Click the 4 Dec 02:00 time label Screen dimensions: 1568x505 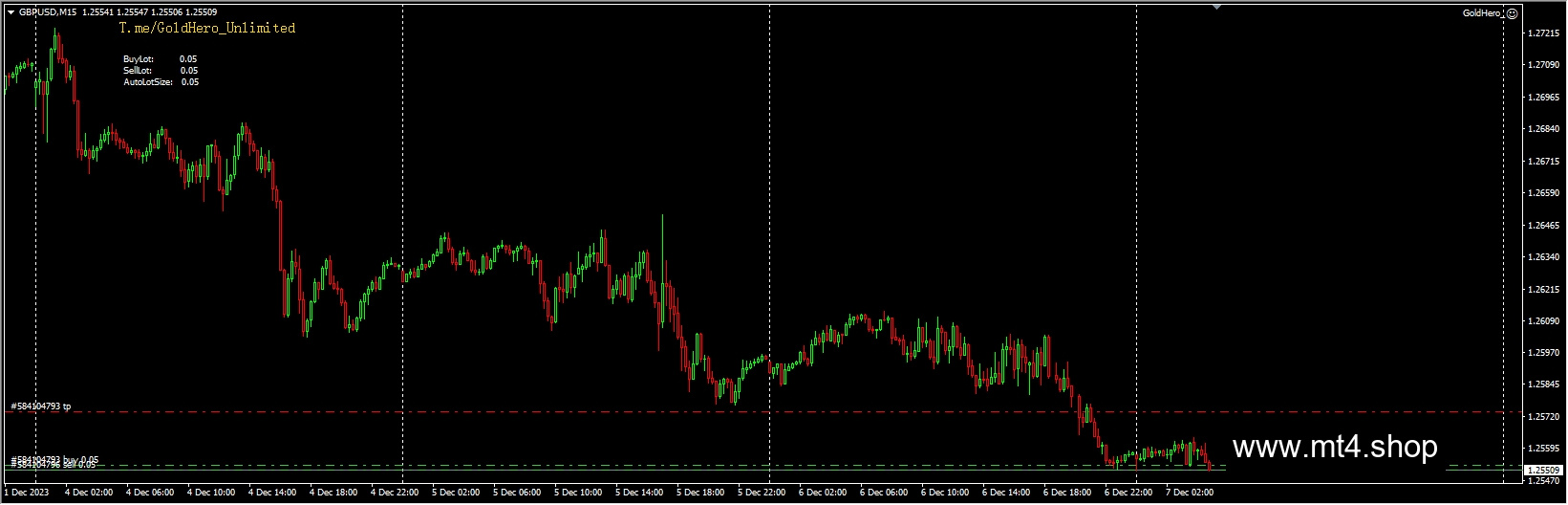pos(89,493)
